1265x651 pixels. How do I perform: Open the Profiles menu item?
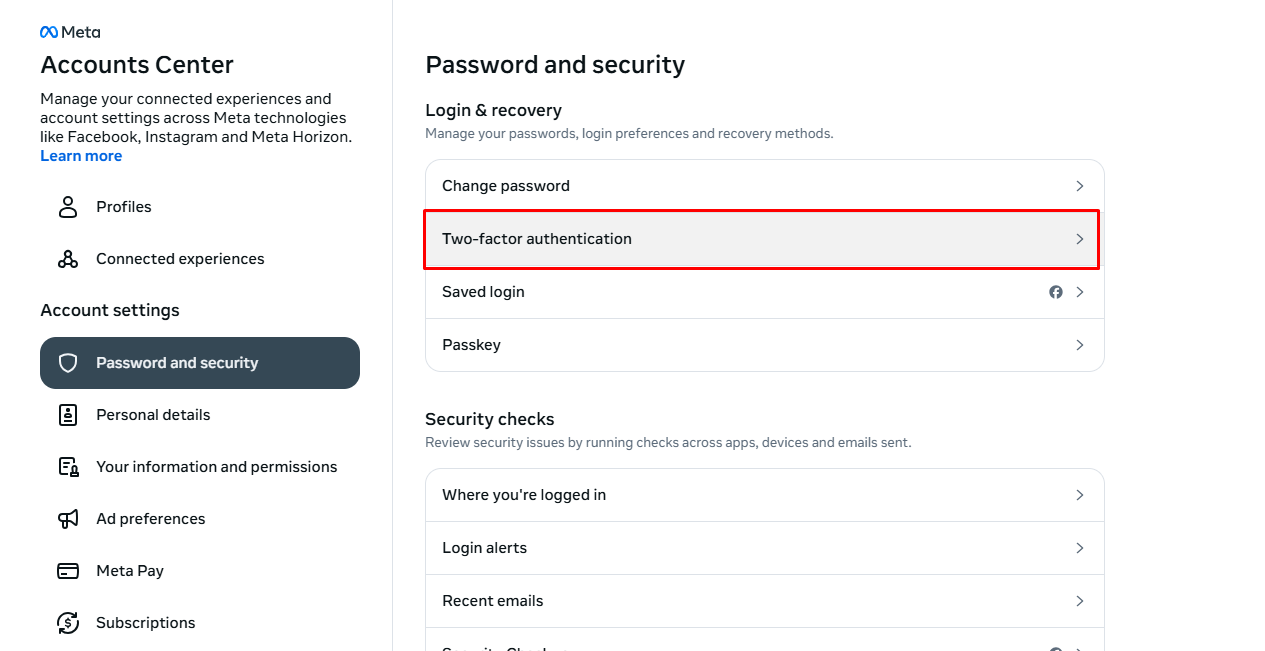pyautogui.click(x=124, y=207)
